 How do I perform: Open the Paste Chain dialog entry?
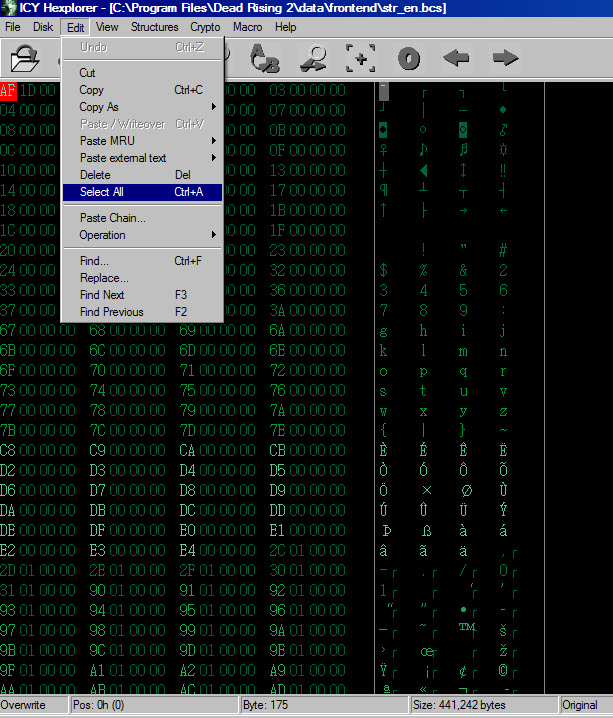(x=142, y=218)
